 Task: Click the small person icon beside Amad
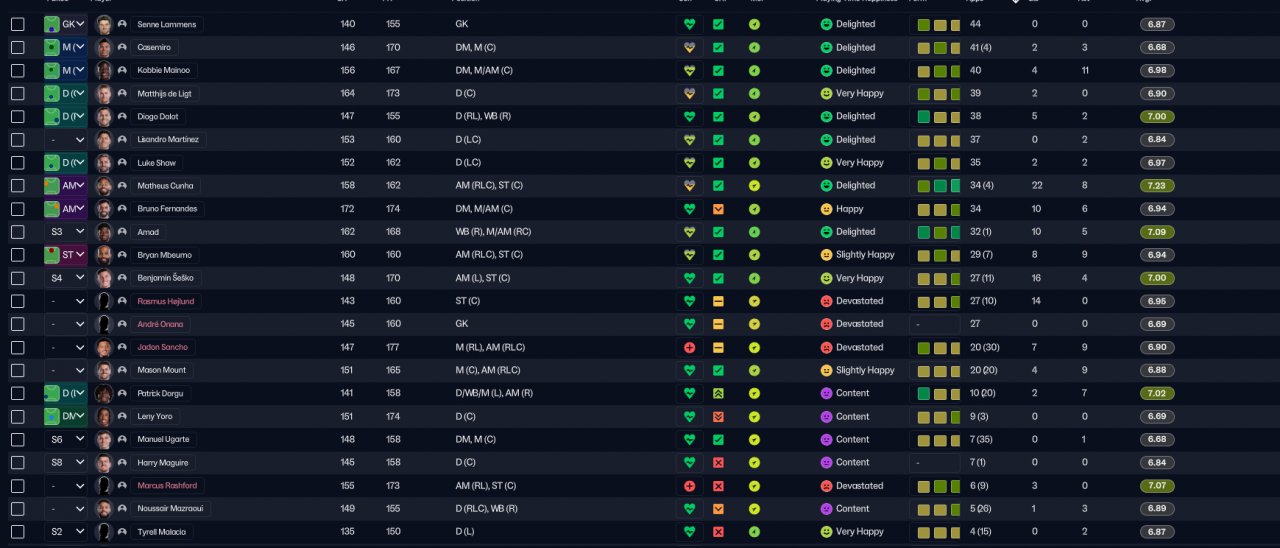[x=121, y=232]
